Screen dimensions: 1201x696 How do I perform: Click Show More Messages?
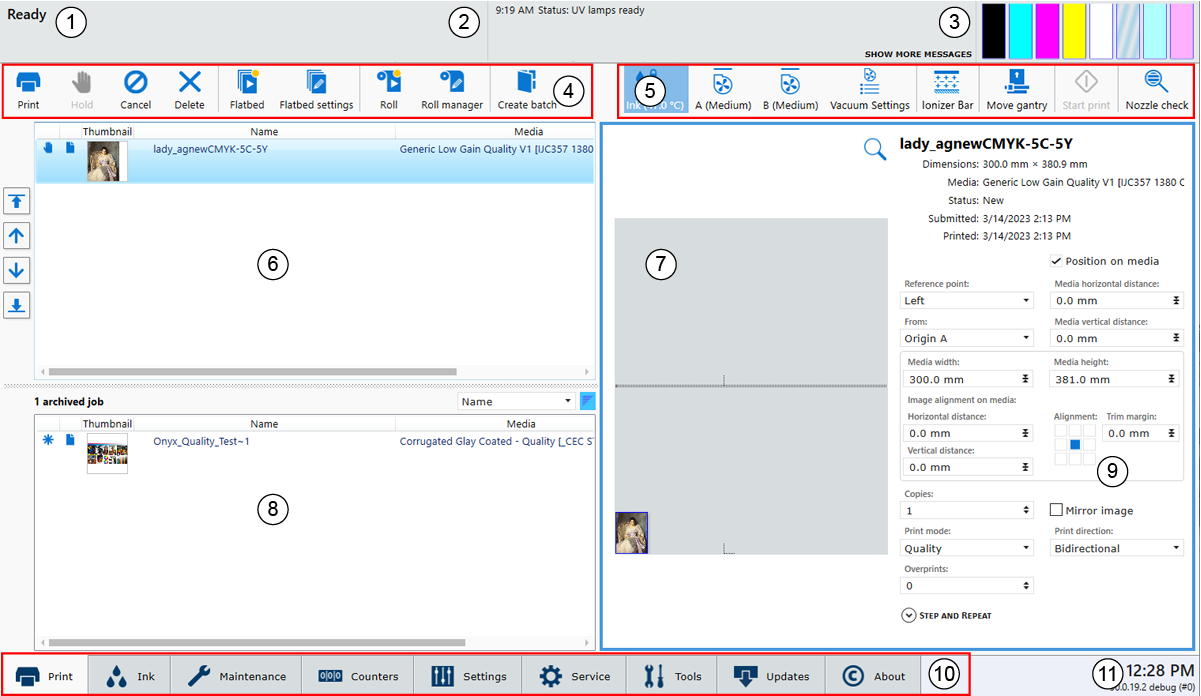point(917,54)
